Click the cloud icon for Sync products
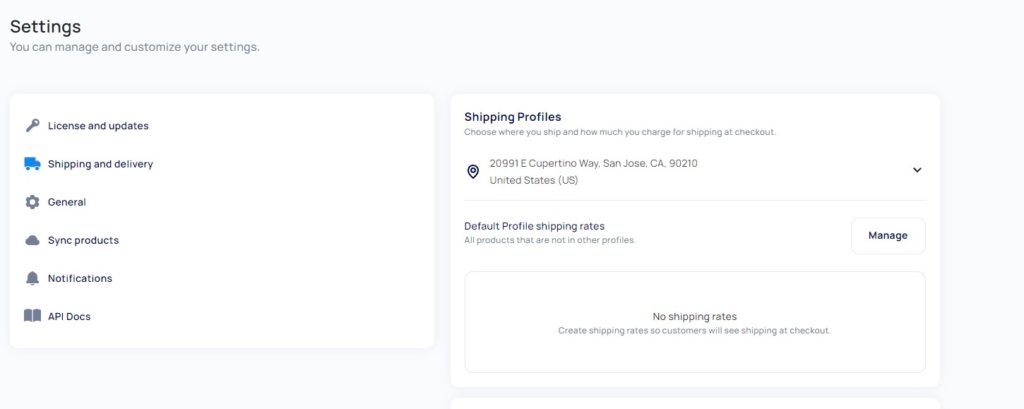Image resolution: width=1024 pixels, height=409 pixels. pos(32,240)
